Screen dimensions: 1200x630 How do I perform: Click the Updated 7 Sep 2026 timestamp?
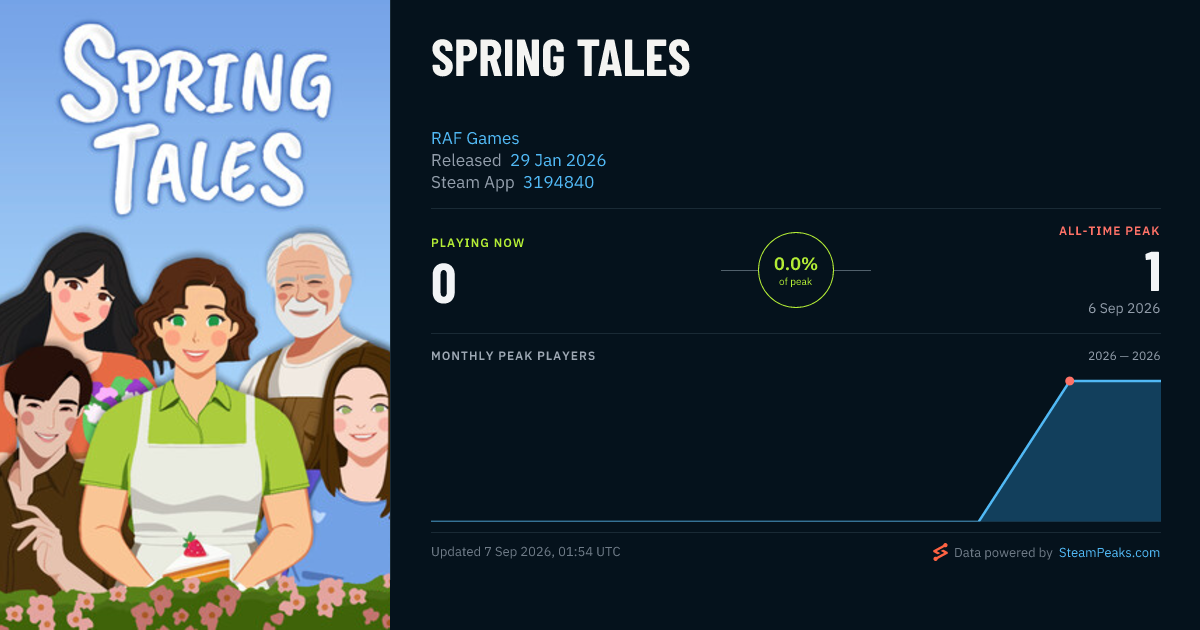(526, 552)
